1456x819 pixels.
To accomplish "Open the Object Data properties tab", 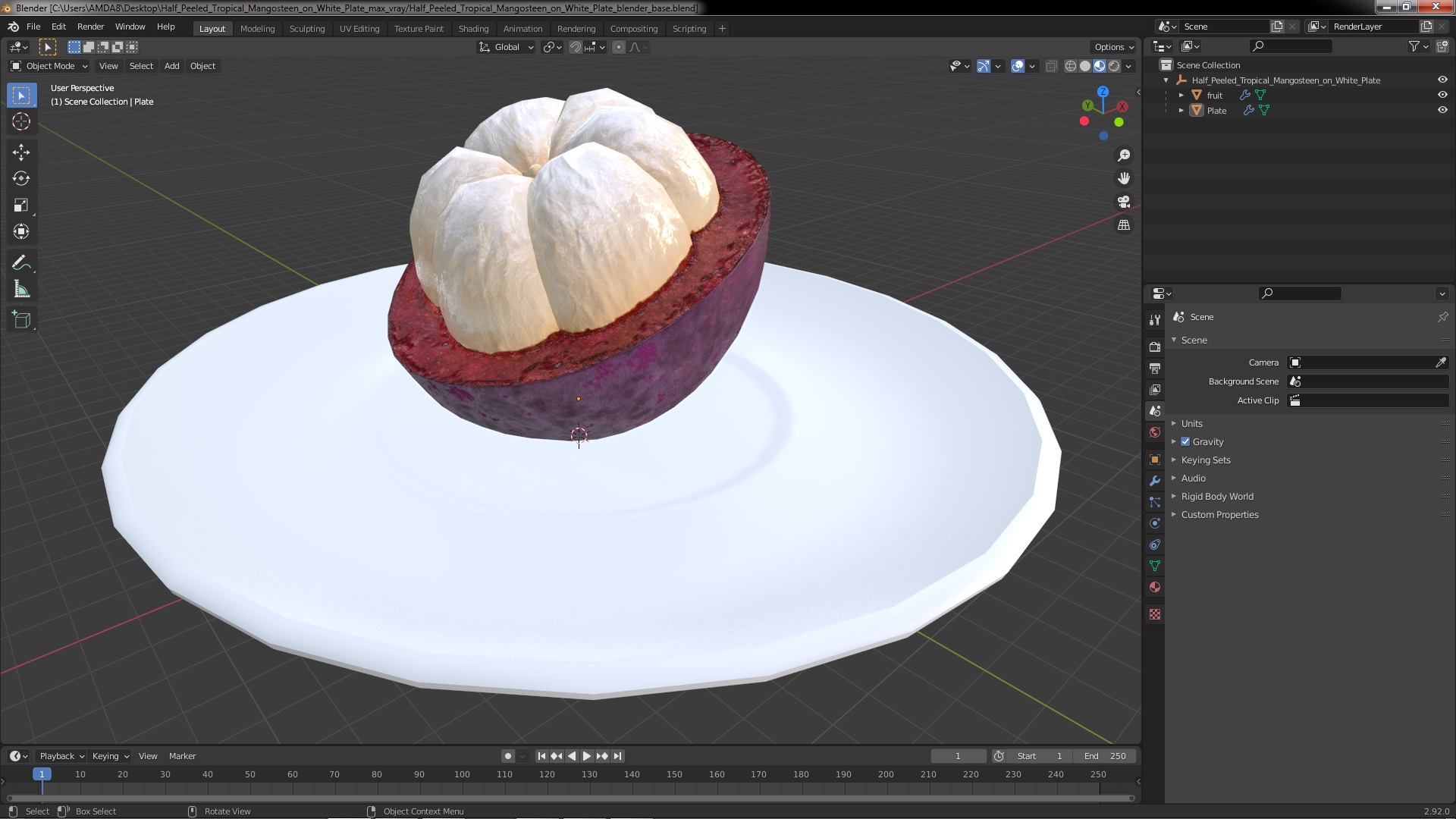I will [1155, 566].
